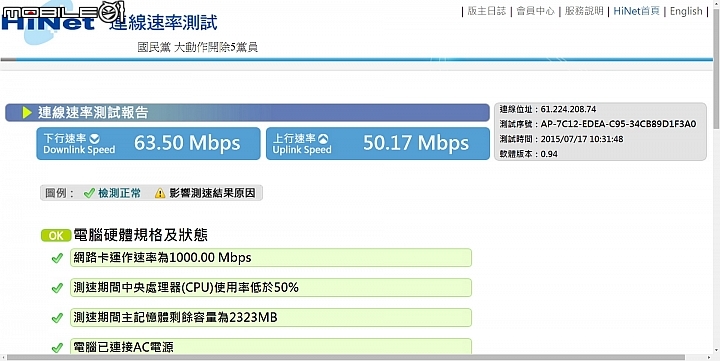Screen dimensions: 720x361
Task: Click the green triangle report header icon
Action: click(27, 113)
